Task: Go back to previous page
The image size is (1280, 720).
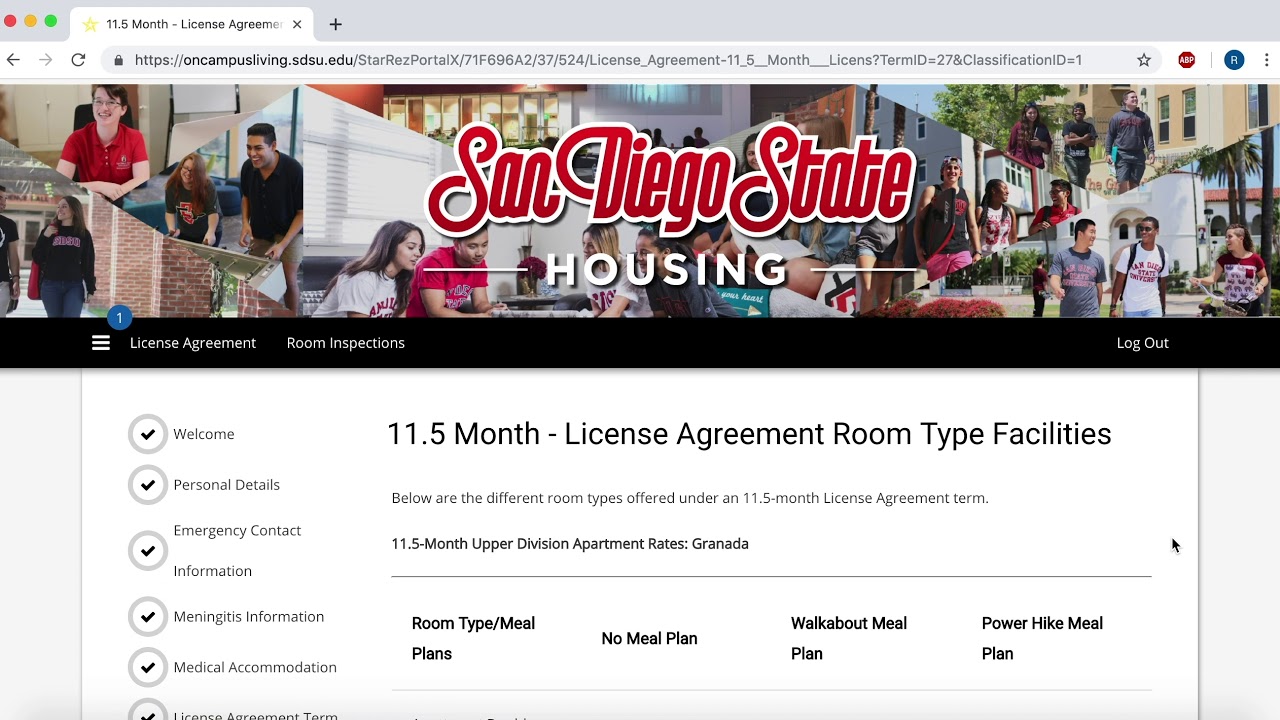Action: 13,60
